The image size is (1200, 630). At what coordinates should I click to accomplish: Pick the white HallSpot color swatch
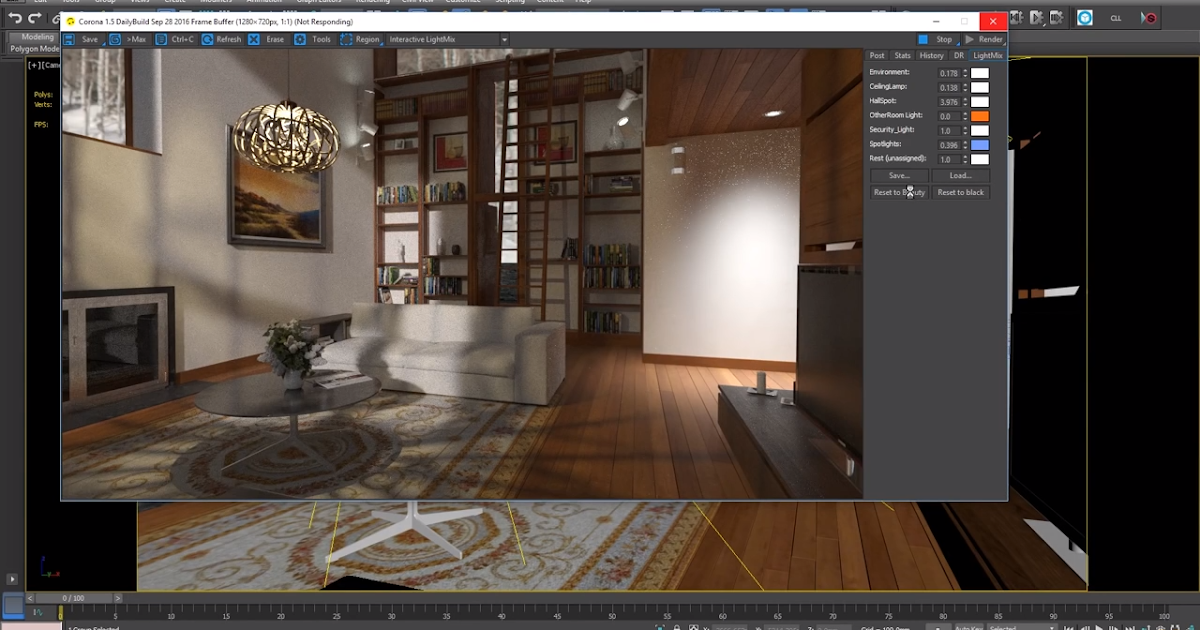(980, 101)
